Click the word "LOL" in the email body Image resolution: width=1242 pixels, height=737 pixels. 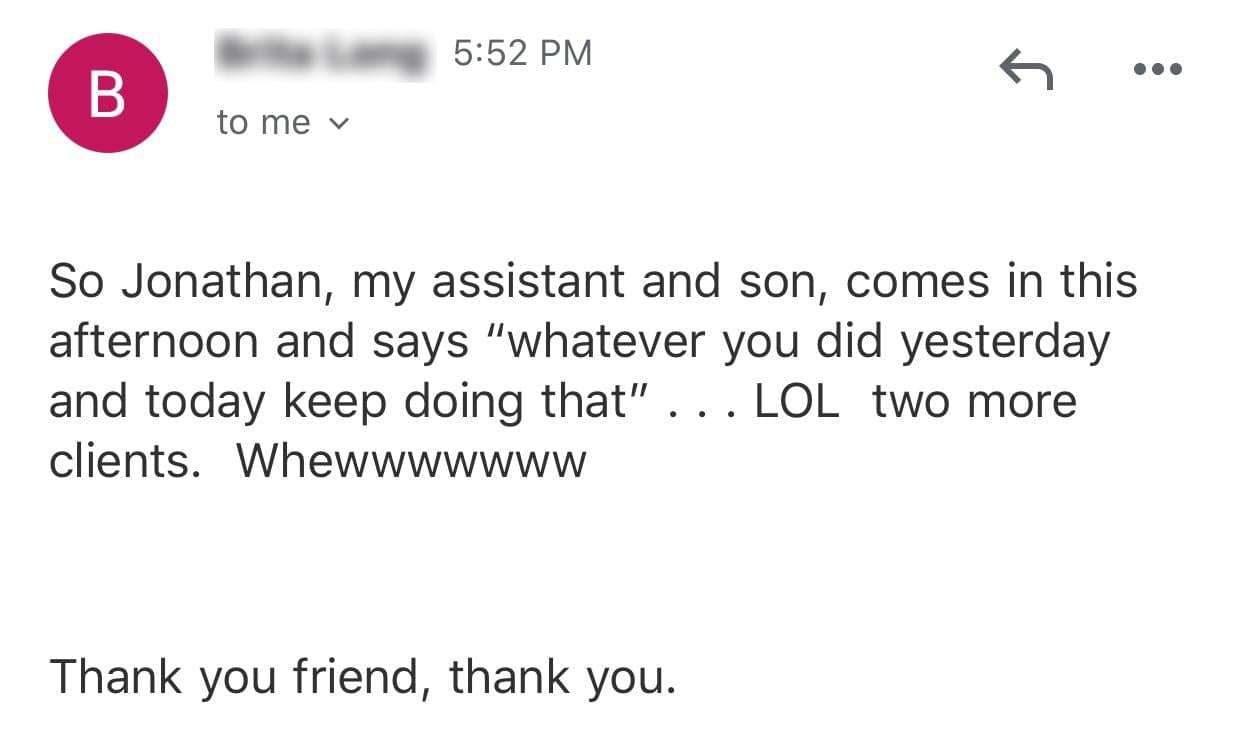click(x=797, y=402)
